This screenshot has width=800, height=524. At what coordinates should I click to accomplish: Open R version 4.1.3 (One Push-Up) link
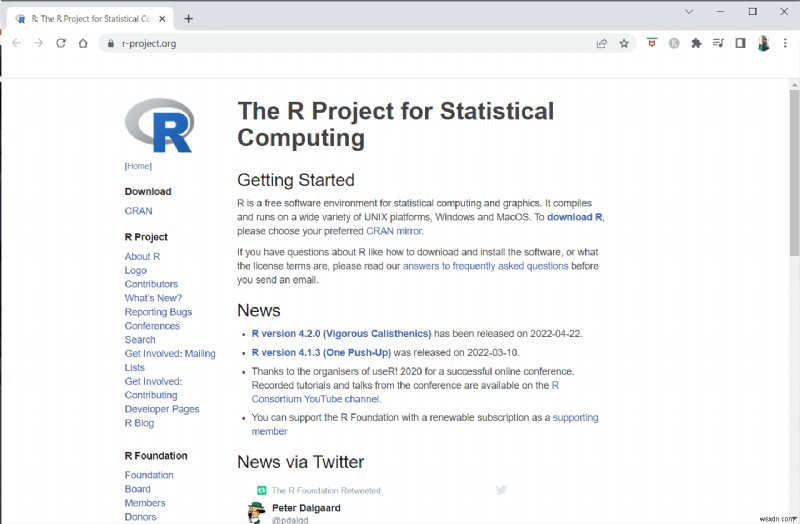click(x=321, y=353)
